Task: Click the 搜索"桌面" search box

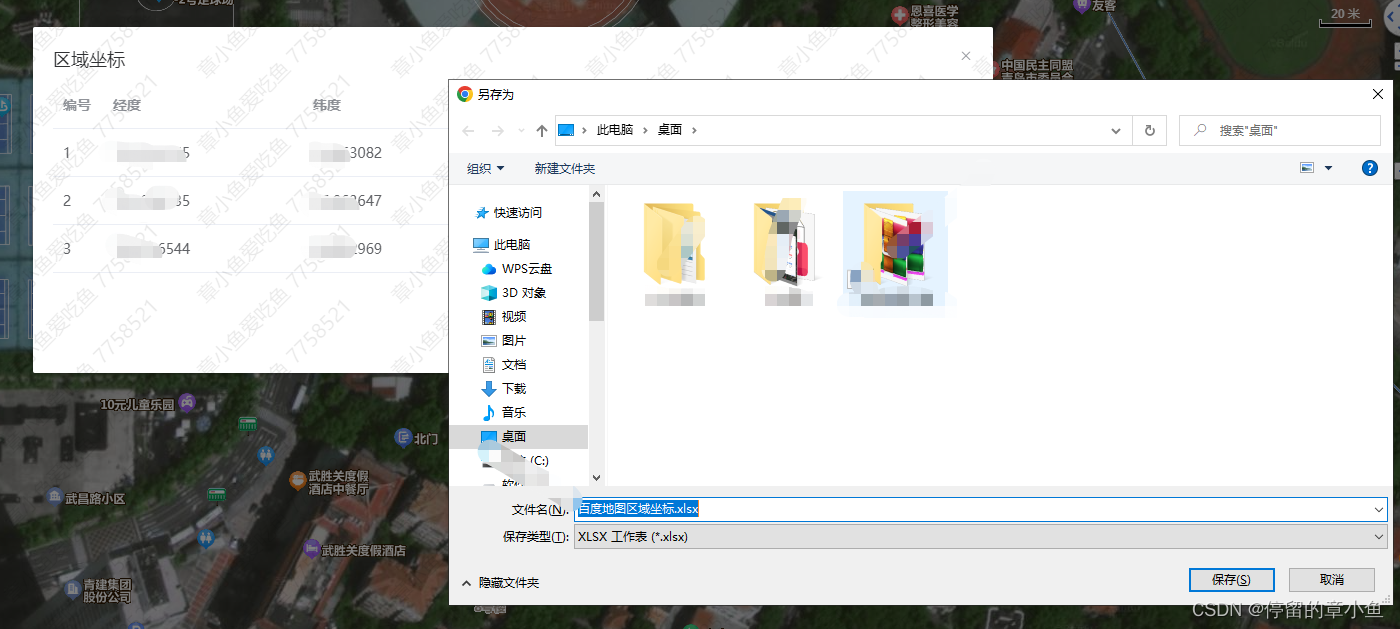Action: coord(1280,130)
